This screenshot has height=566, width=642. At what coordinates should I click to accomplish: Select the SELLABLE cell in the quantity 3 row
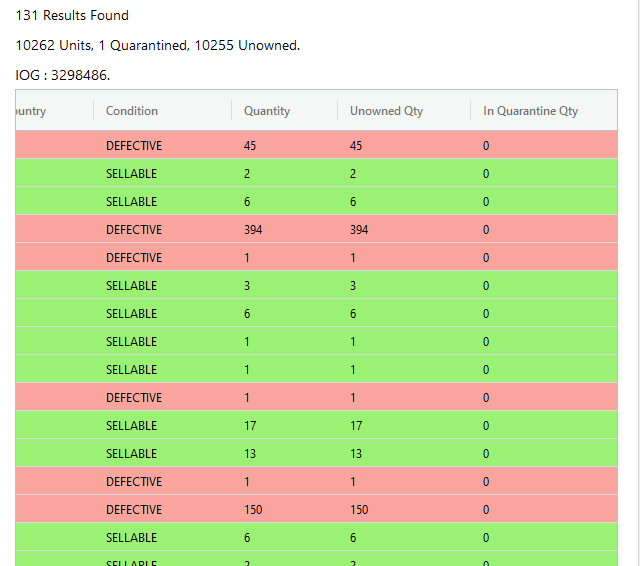[x=131, y=285]
